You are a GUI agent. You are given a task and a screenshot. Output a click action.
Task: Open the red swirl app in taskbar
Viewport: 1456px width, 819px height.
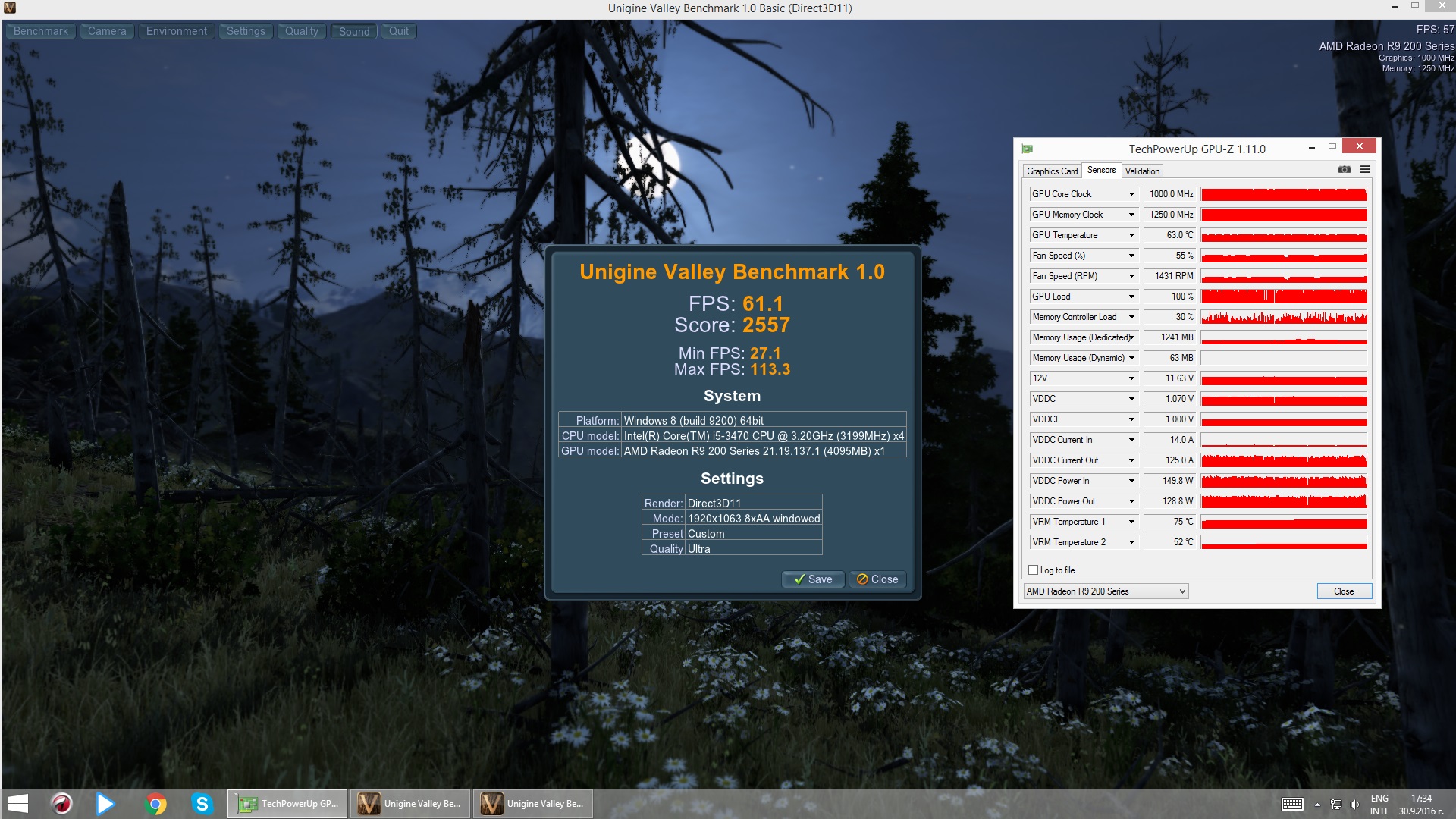point(61,804)
